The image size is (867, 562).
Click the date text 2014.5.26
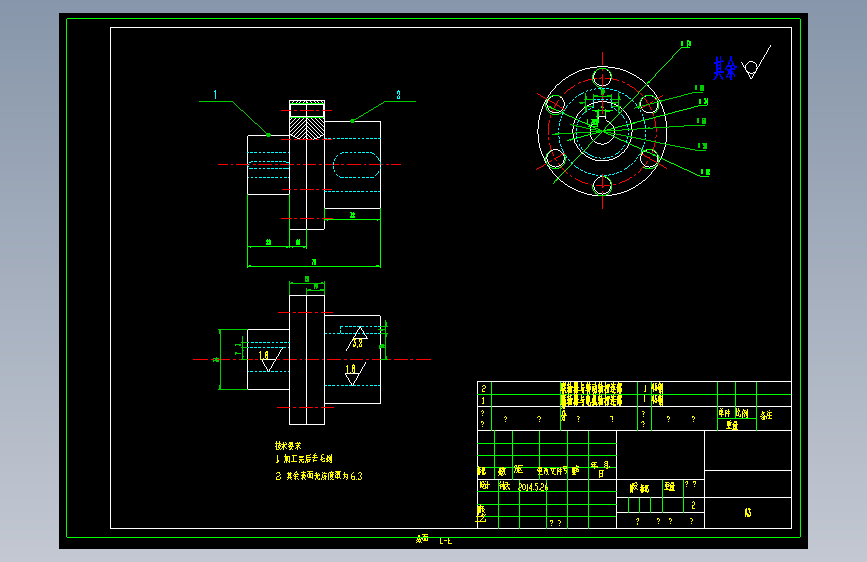(x=533, y=487)
